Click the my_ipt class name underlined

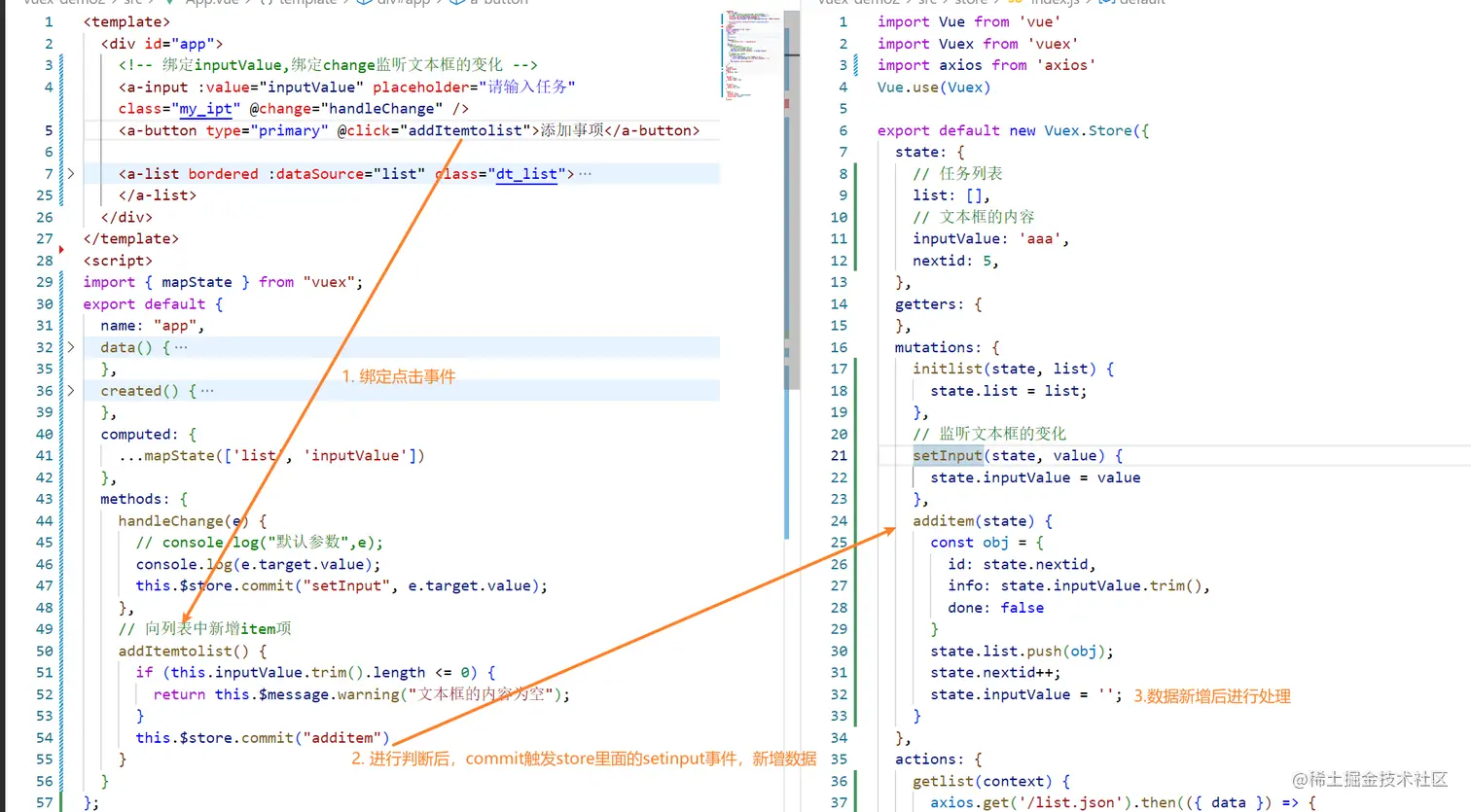coord(206,109)
